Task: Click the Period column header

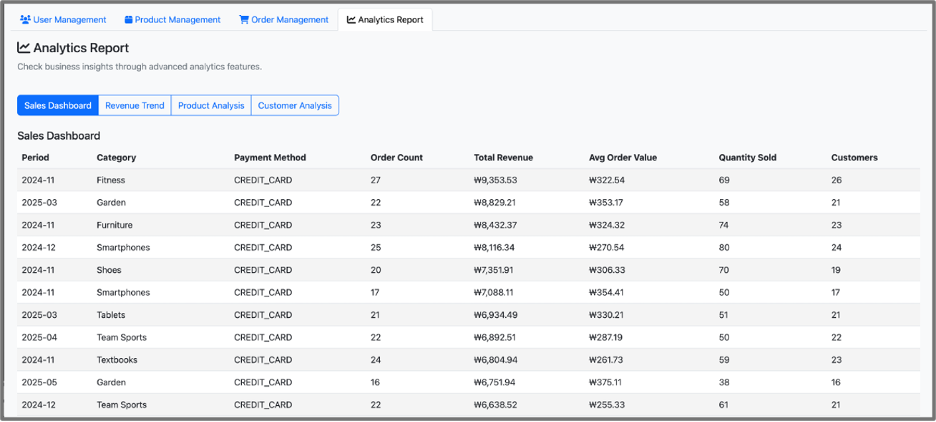Action: click(x=35, y=158)
